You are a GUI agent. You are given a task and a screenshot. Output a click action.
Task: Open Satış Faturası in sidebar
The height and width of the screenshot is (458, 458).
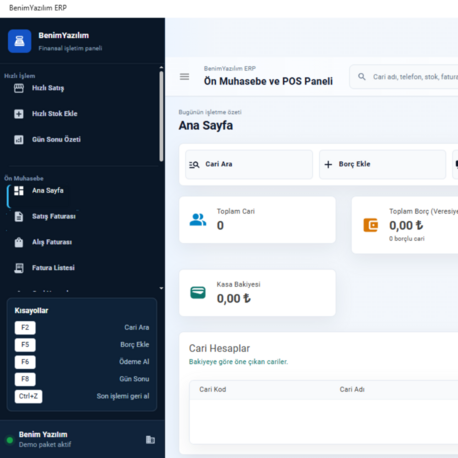coord(54,216)
